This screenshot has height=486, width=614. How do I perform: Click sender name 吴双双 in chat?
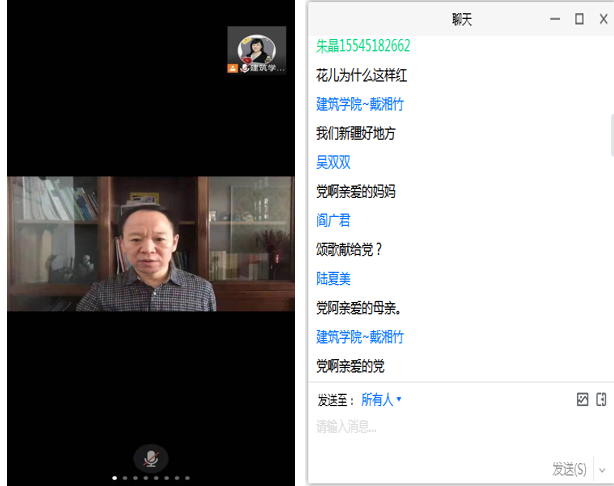tap(333, 162)
